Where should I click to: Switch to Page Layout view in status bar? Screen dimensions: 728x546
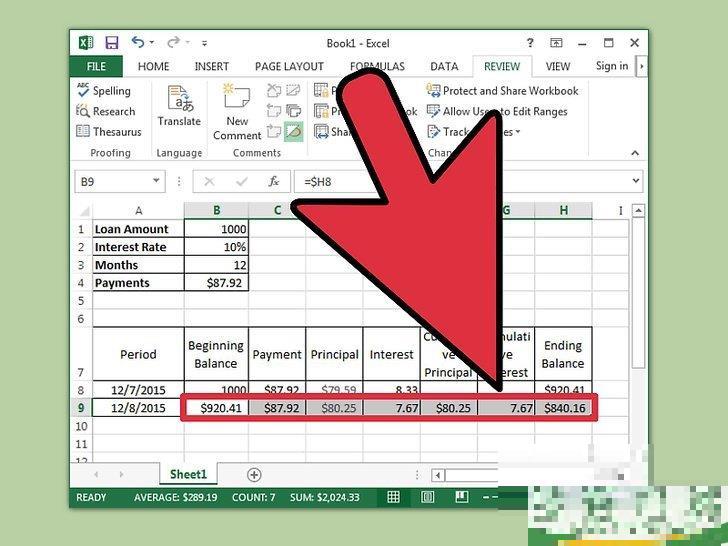(427, 497)
